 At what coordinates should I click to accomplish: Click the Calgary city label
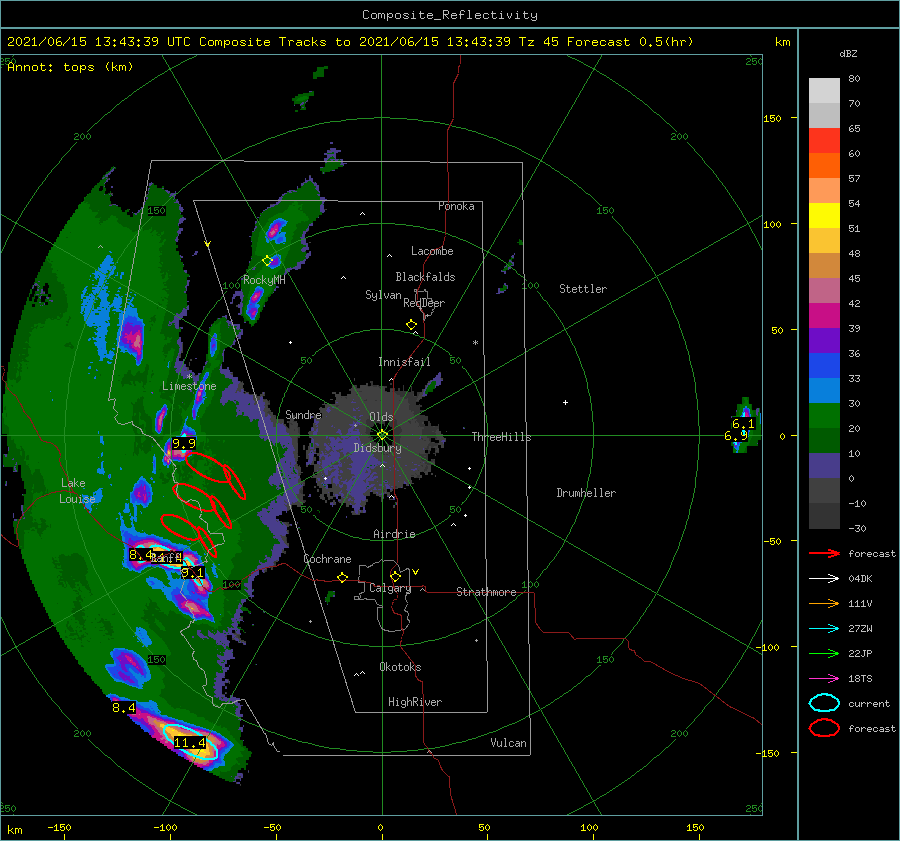390,588
